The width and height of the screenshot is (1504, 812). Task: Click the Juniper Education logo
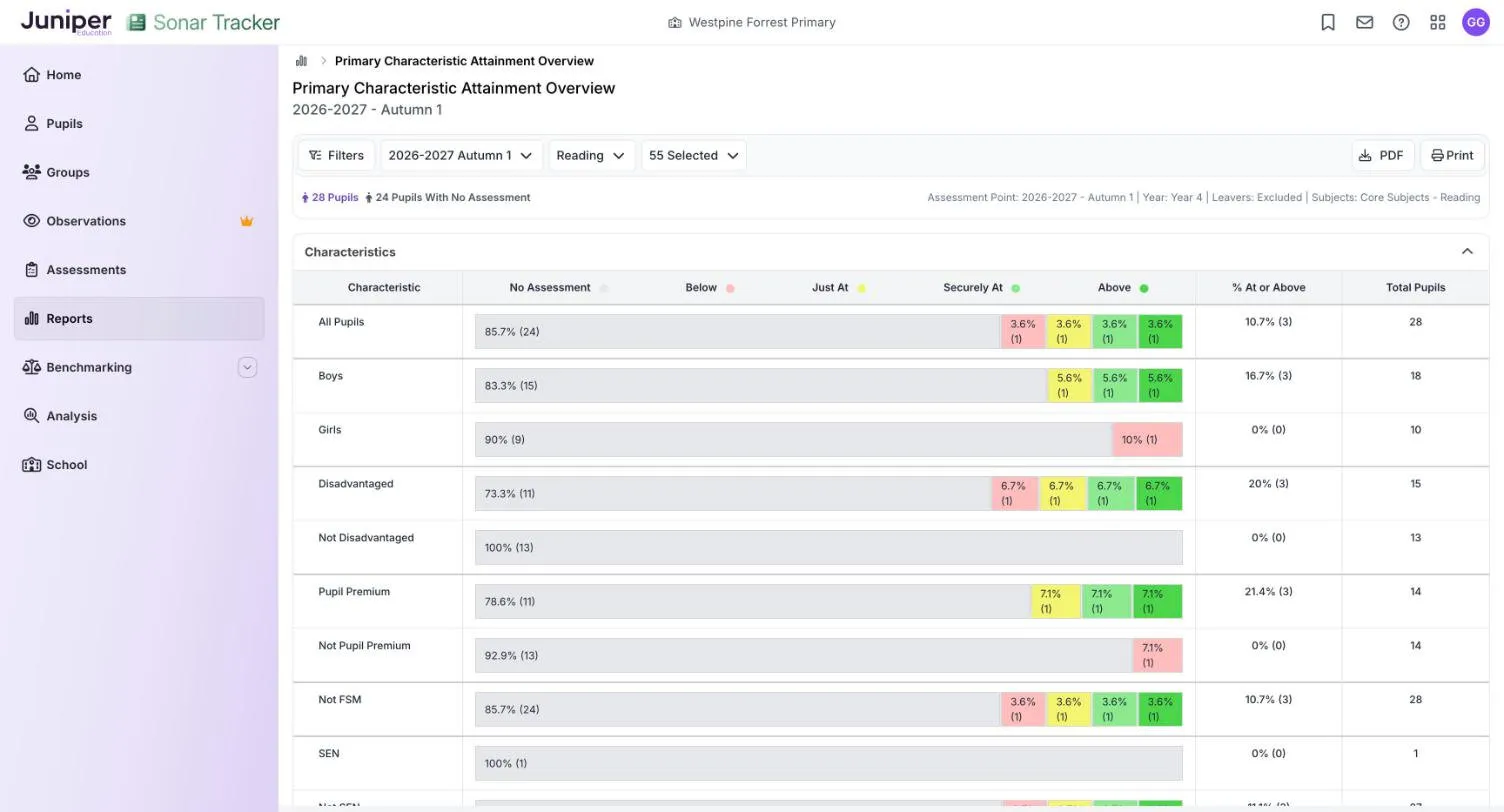66,22
